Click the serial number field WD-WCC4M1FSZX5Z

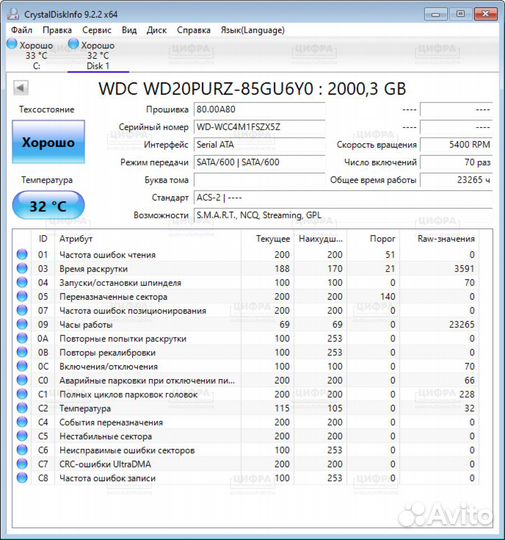259,127
